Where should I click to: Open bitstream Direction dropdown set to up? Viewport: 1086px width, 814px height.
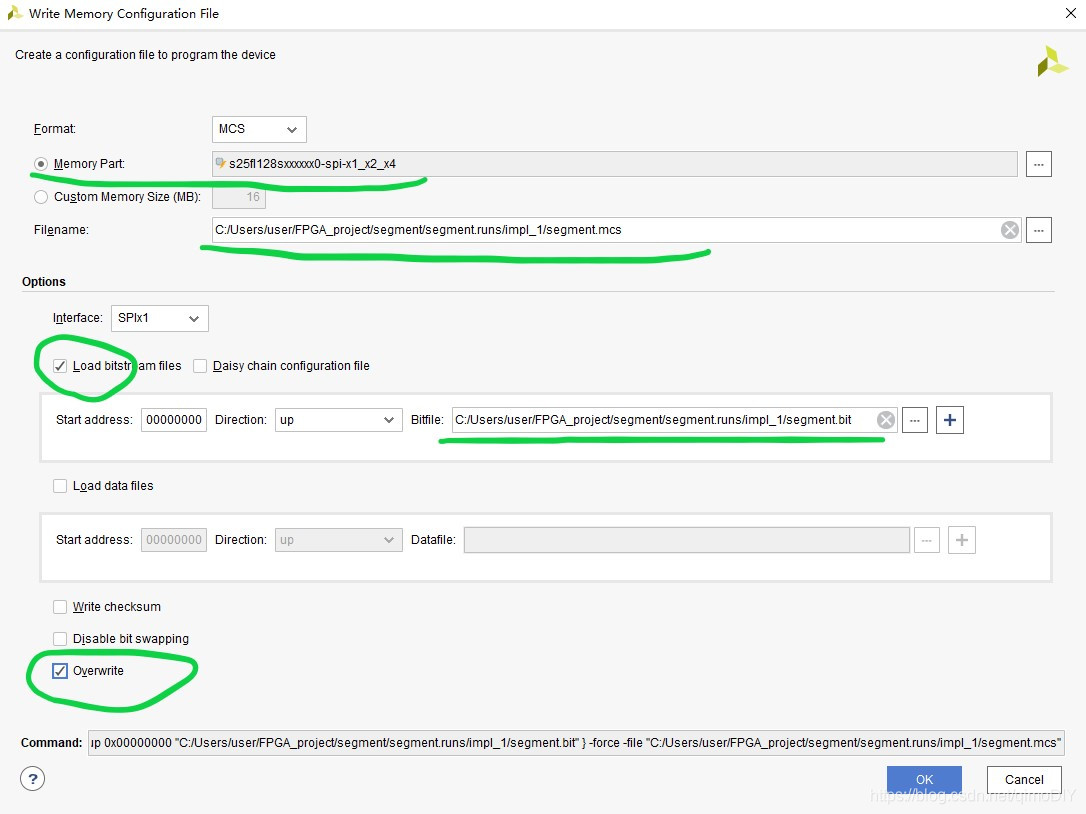pyautogui.click(x=338, y=420)
